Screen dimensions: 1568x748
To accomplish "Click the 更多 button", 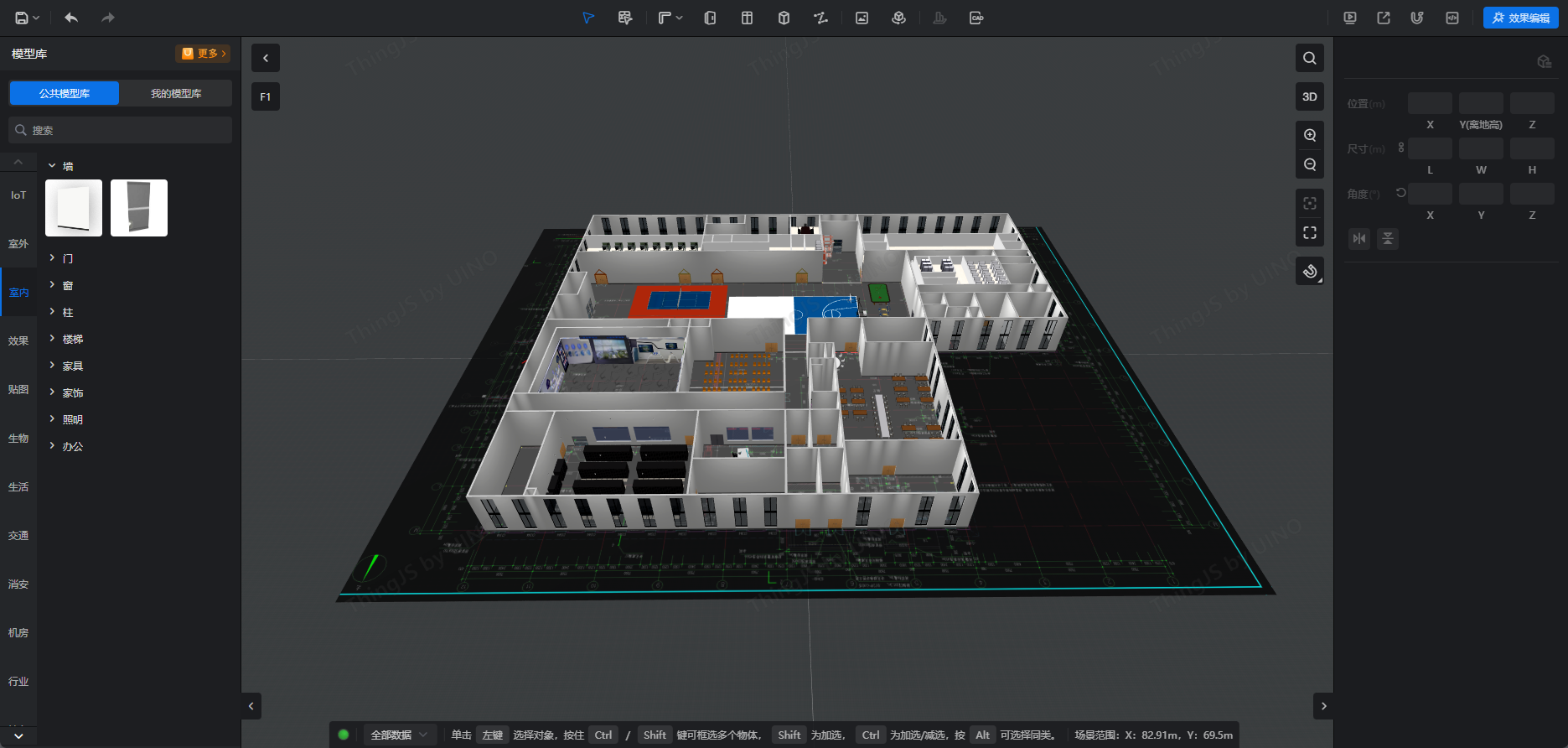I will [204, 54].
